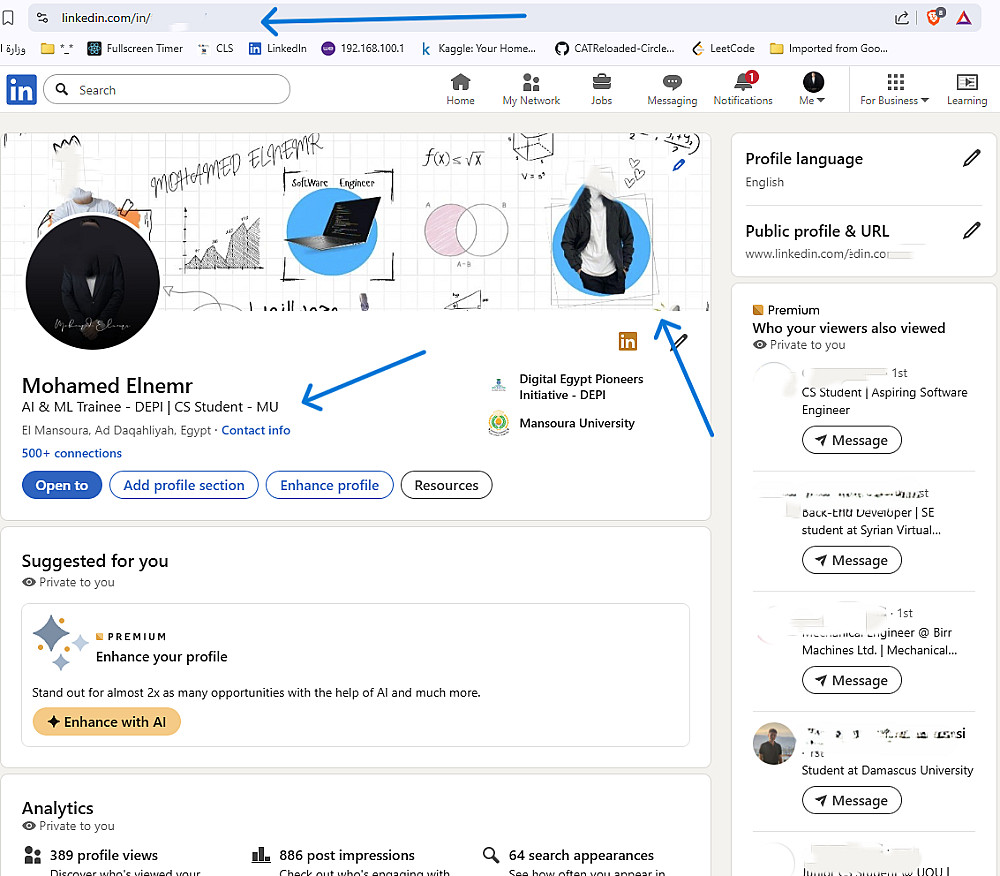This screenshot has height=876, width=1000.
Task: Open the LeetCode bookmark
Action: (x=723, y=48)
